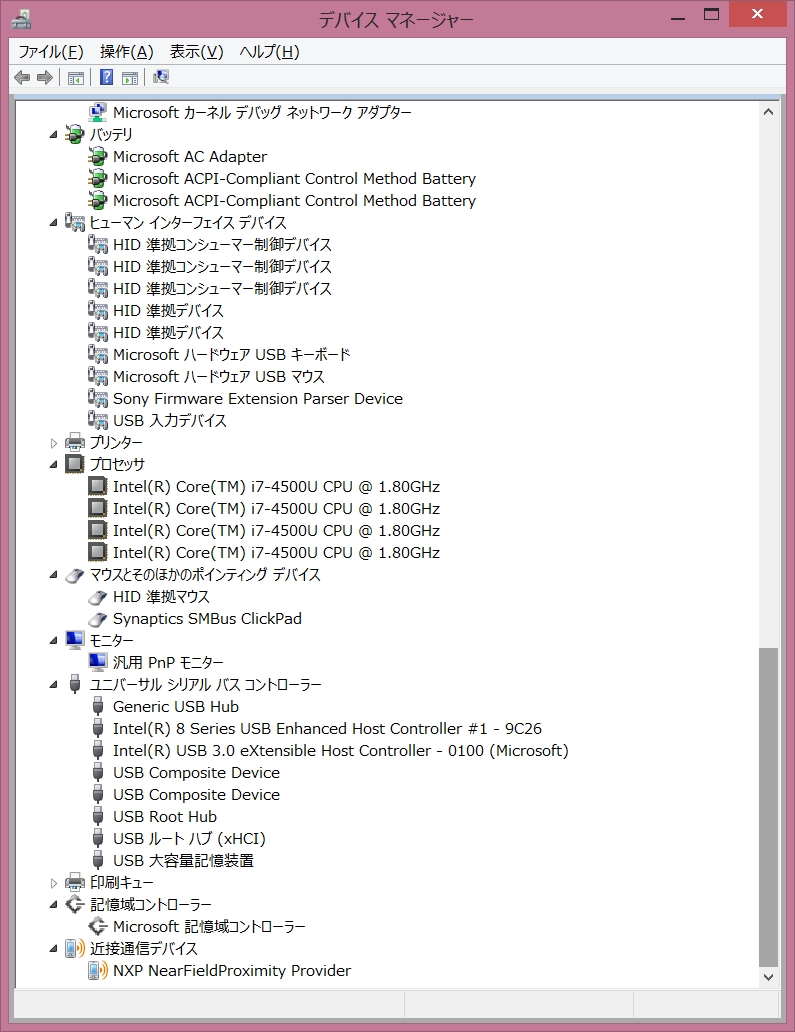The height and width of the screenshot is (1032, 795).
Task: Select Microsoft 記憶域コントローラー entry
Action: tap(209, 927)
